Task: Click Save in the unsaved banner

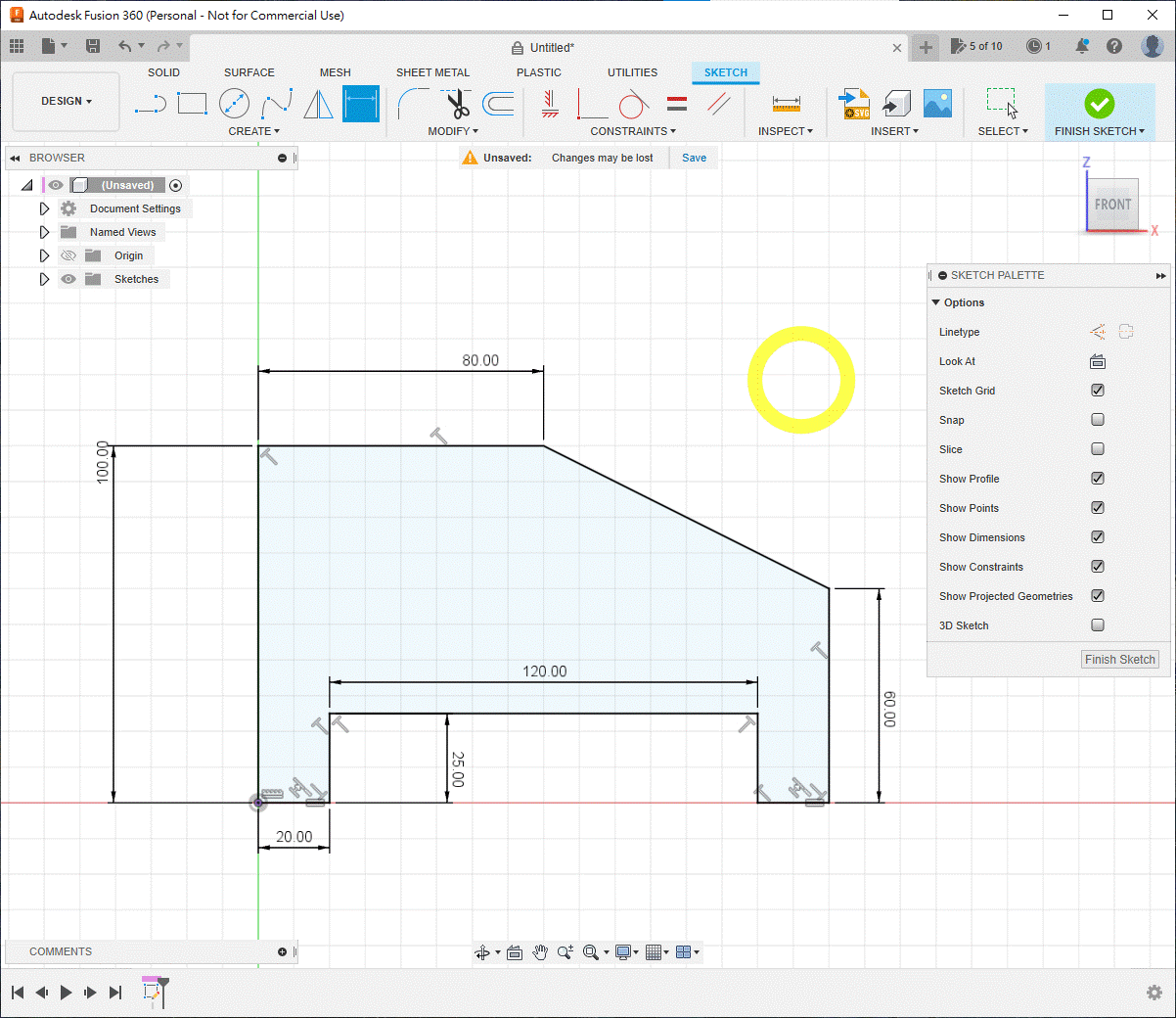Action: pyautogui.click(x=694, y=158)
